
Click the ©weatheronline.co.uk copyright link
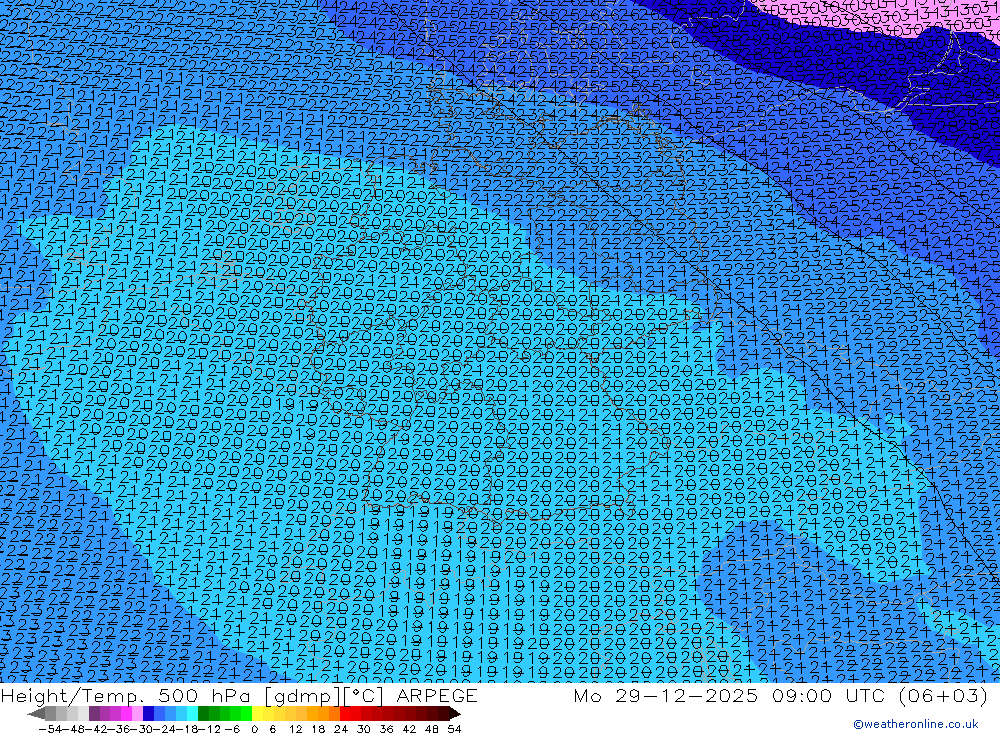tap(916, 724)
